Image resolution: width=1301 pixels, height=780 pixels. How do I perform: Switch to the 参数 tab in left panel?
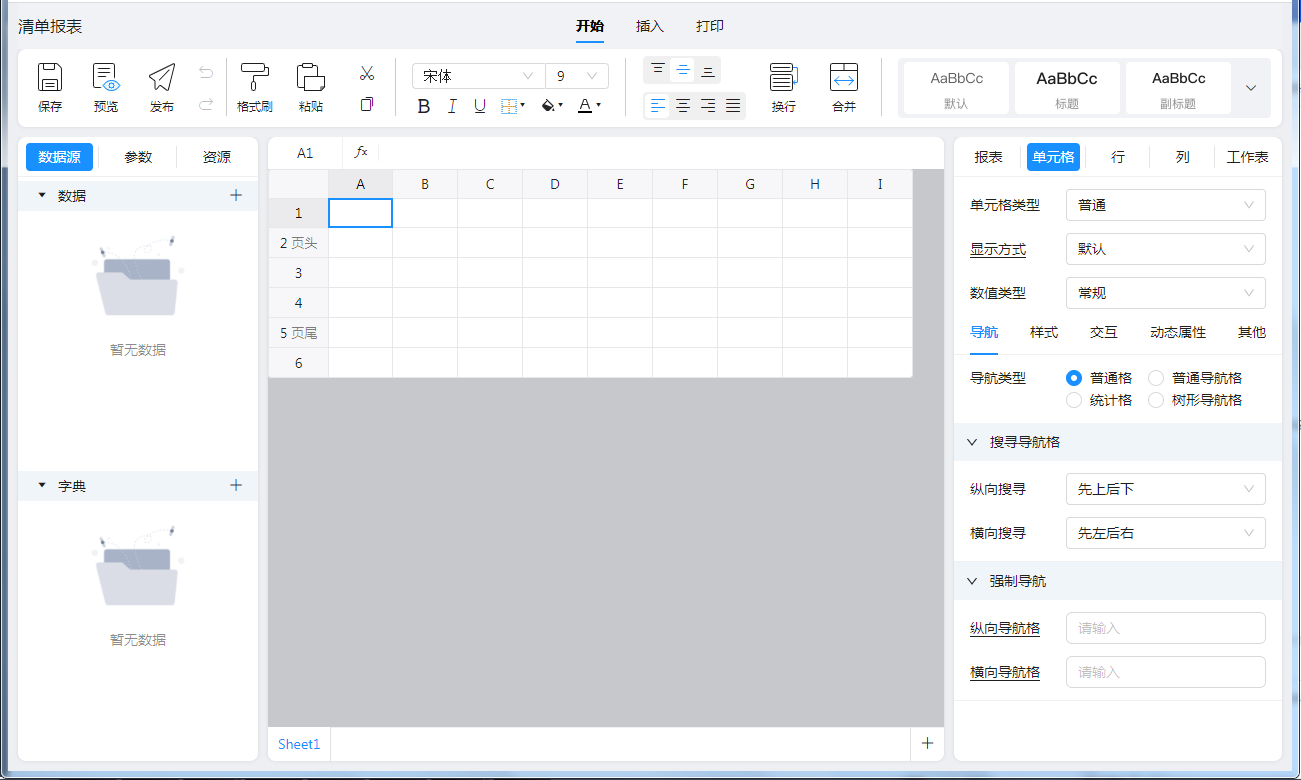coord(138,157)
